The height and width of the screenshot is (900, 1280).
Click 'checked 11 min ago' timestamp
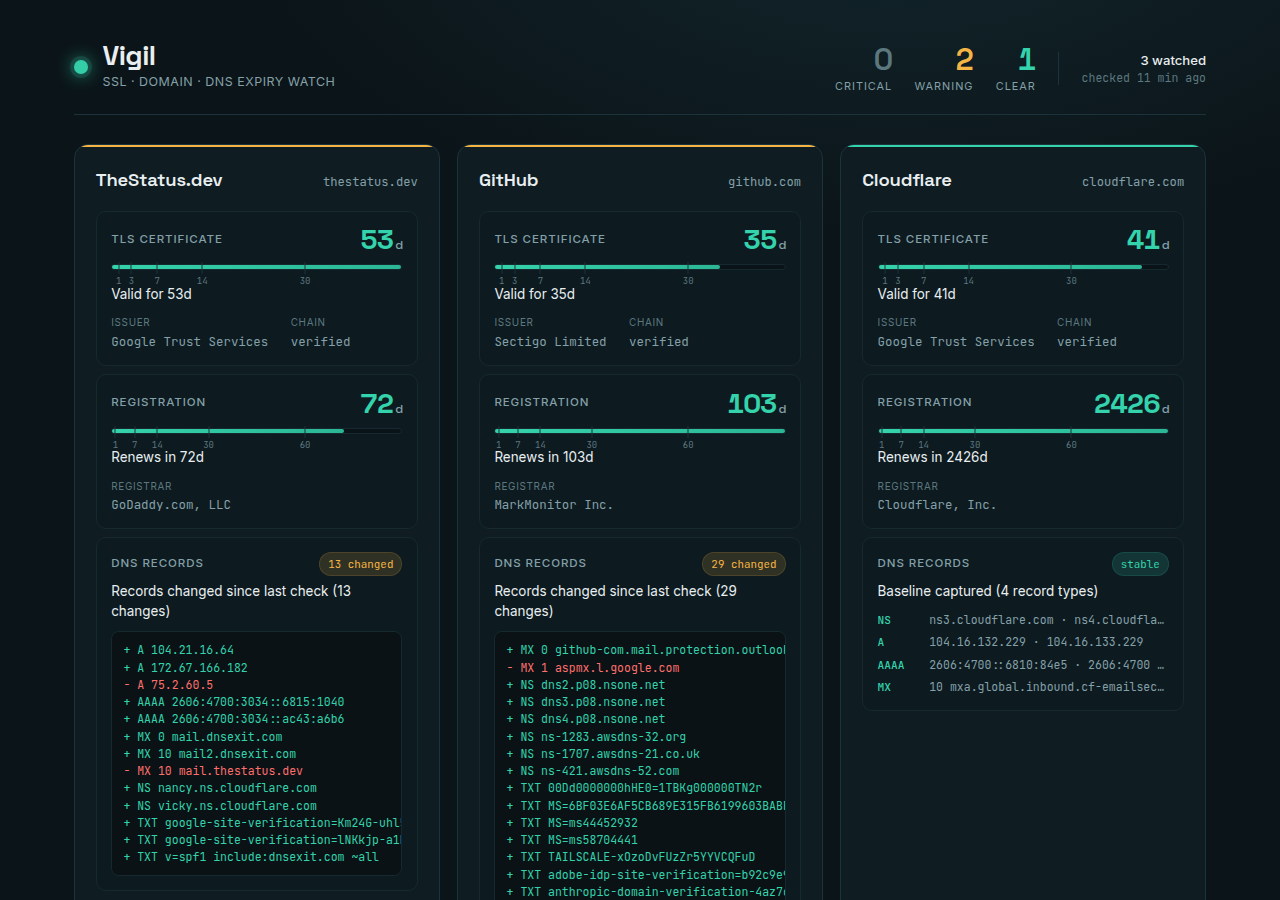click(1143, 78)
